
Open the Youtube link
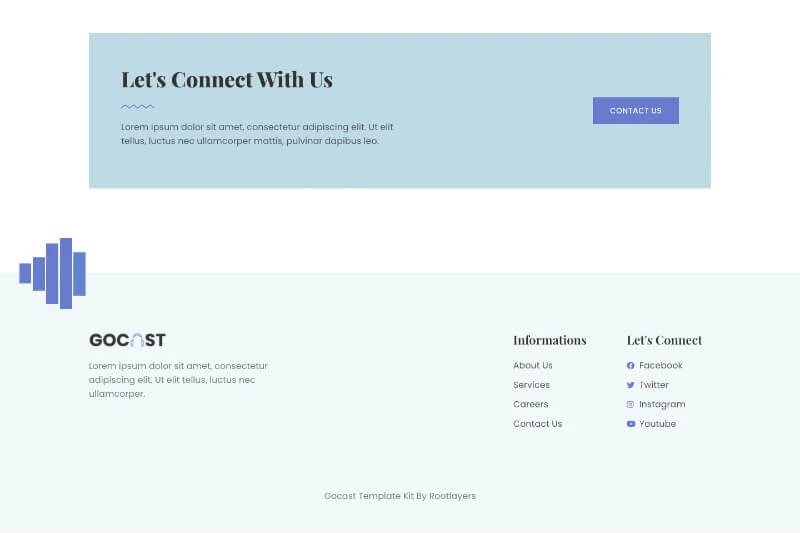[x=658, y=424]
